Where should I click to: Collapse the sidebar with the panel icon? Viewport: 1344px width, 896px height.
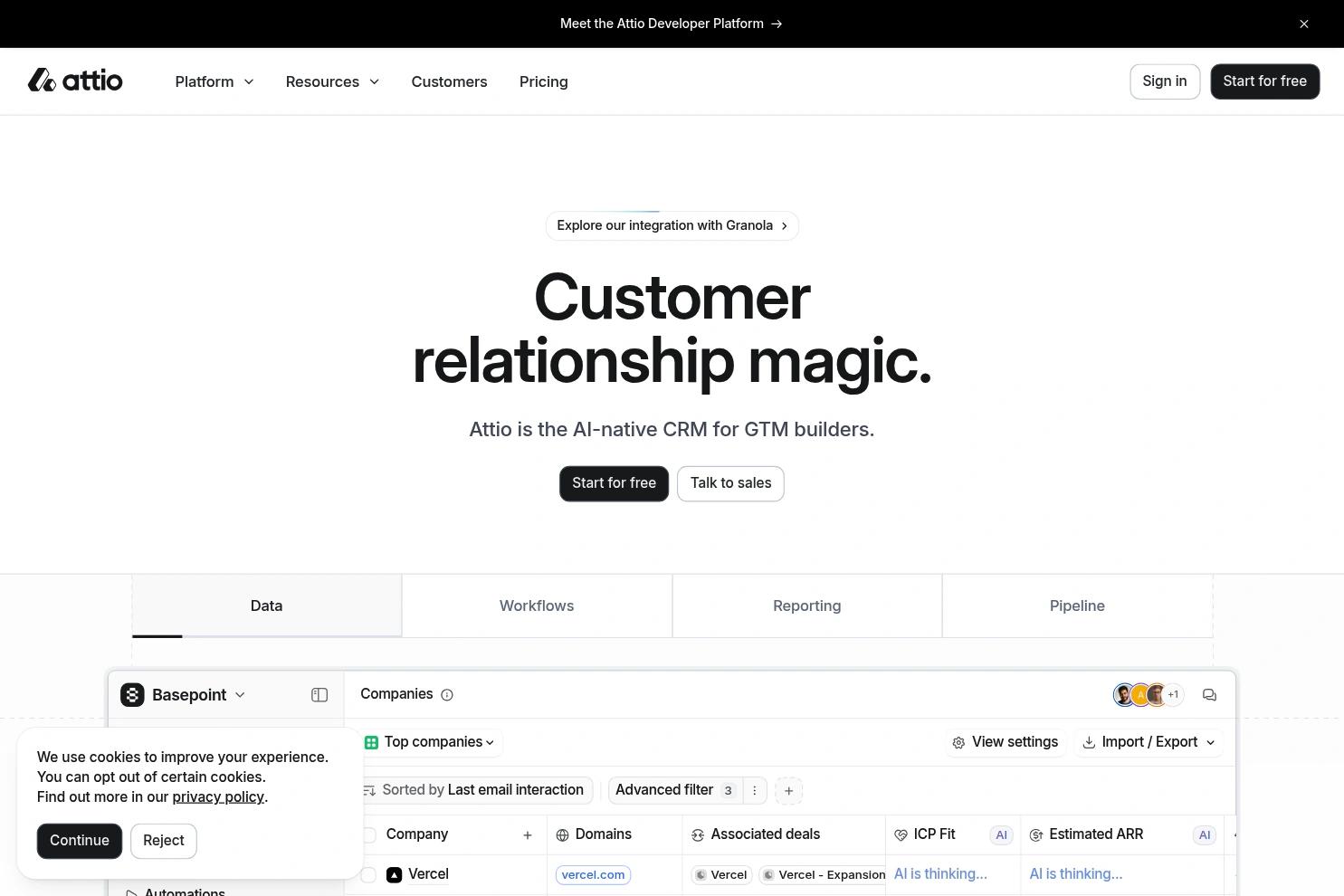coord(319,695)
